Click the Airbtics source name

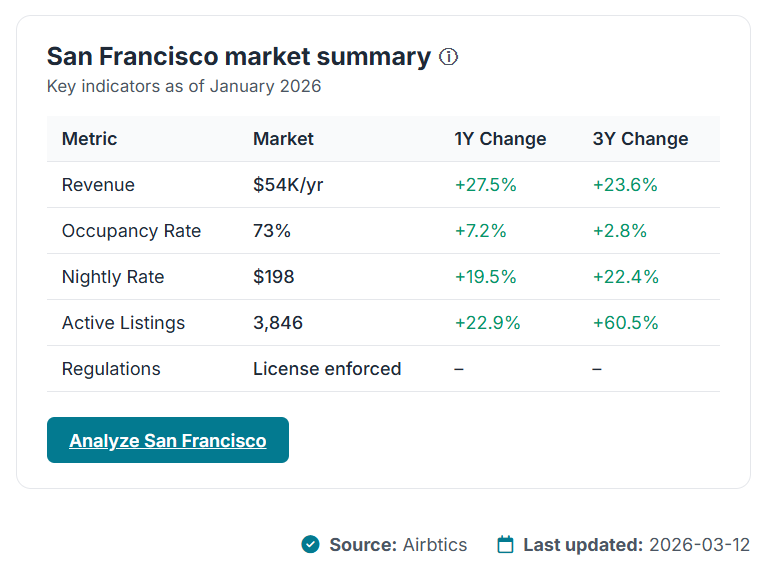(x=435, y=545)
